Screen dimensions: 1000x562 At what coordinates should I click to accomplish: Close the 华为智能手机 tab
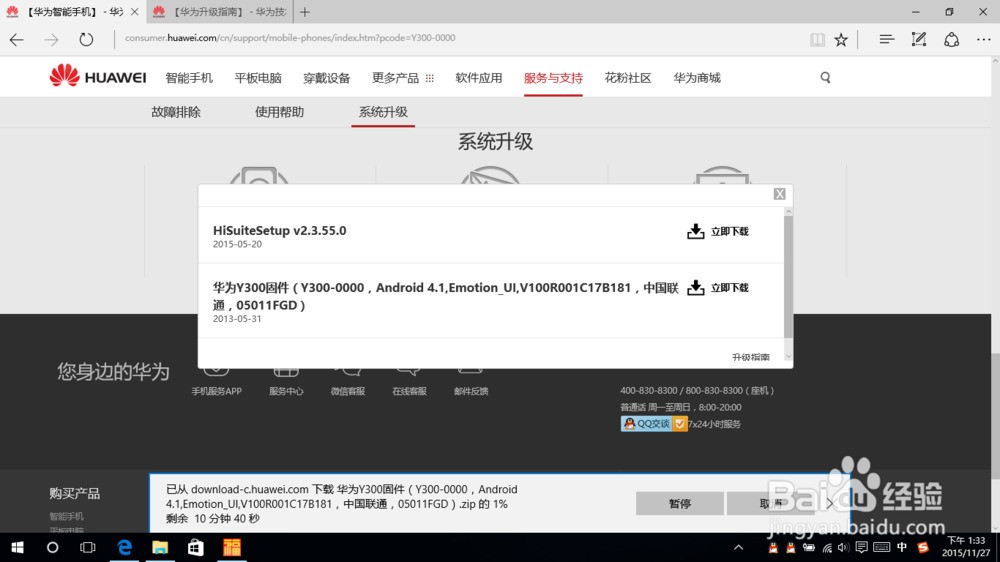(135, 11)
